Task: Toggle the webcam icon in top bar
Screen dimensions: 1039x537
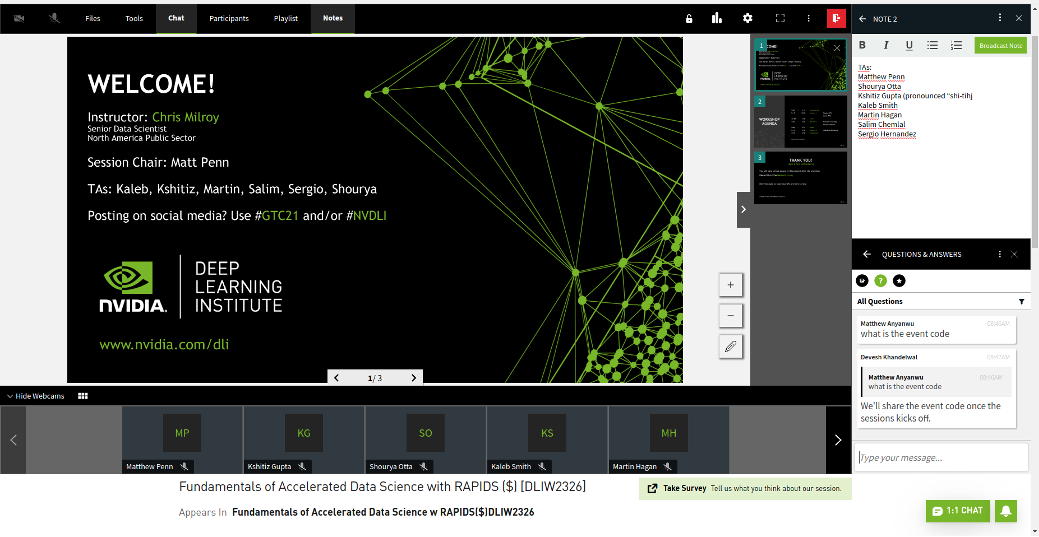Action: coord(18,19)
